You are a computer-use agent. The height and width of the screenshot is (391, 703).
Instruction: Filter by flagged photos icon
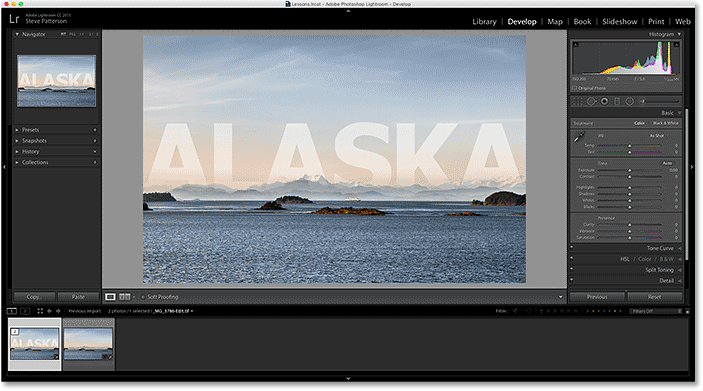515,311
